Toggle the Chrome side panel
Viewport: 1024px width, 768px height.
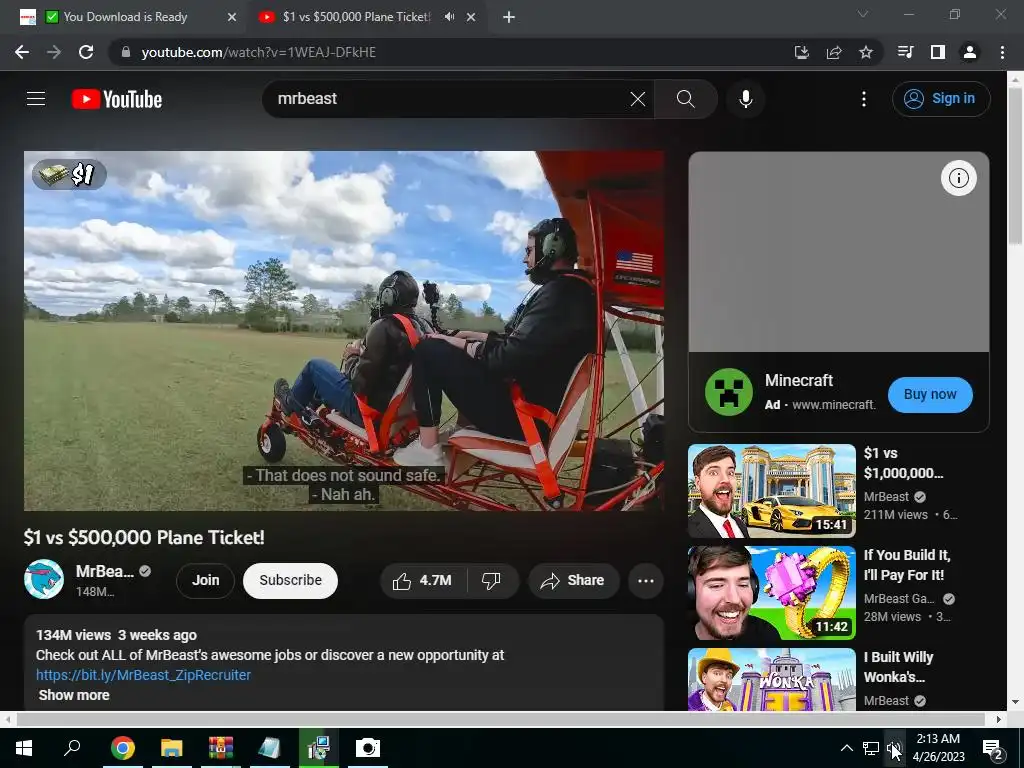coord(938,52)
